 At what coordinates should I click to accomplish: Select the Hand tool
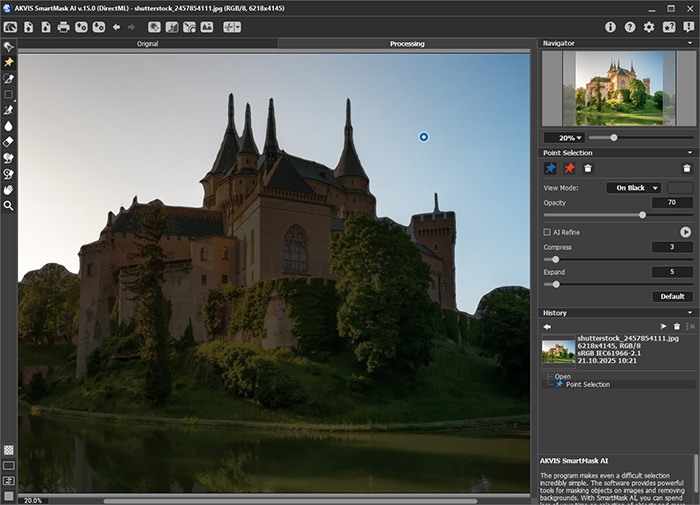(8, 189)
